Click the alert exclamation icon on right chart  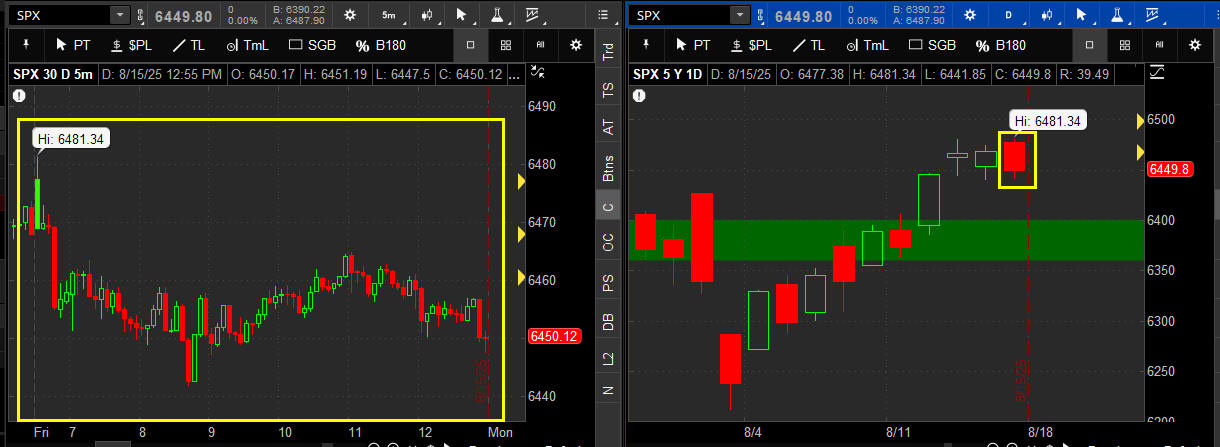(x=638, y=96)
